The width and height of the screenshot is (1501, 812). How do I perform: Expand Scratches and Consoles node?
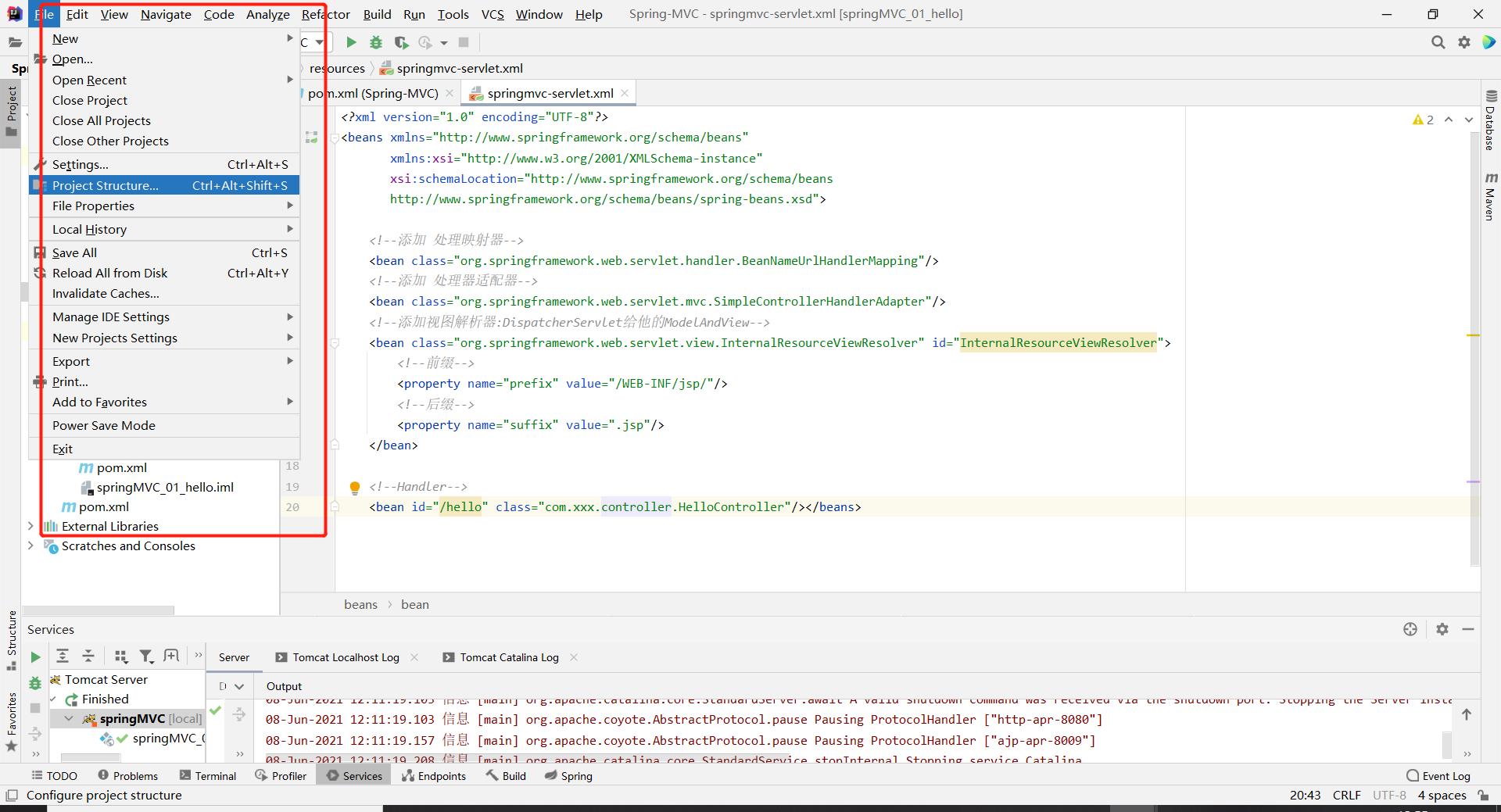(x=30, y=546)
